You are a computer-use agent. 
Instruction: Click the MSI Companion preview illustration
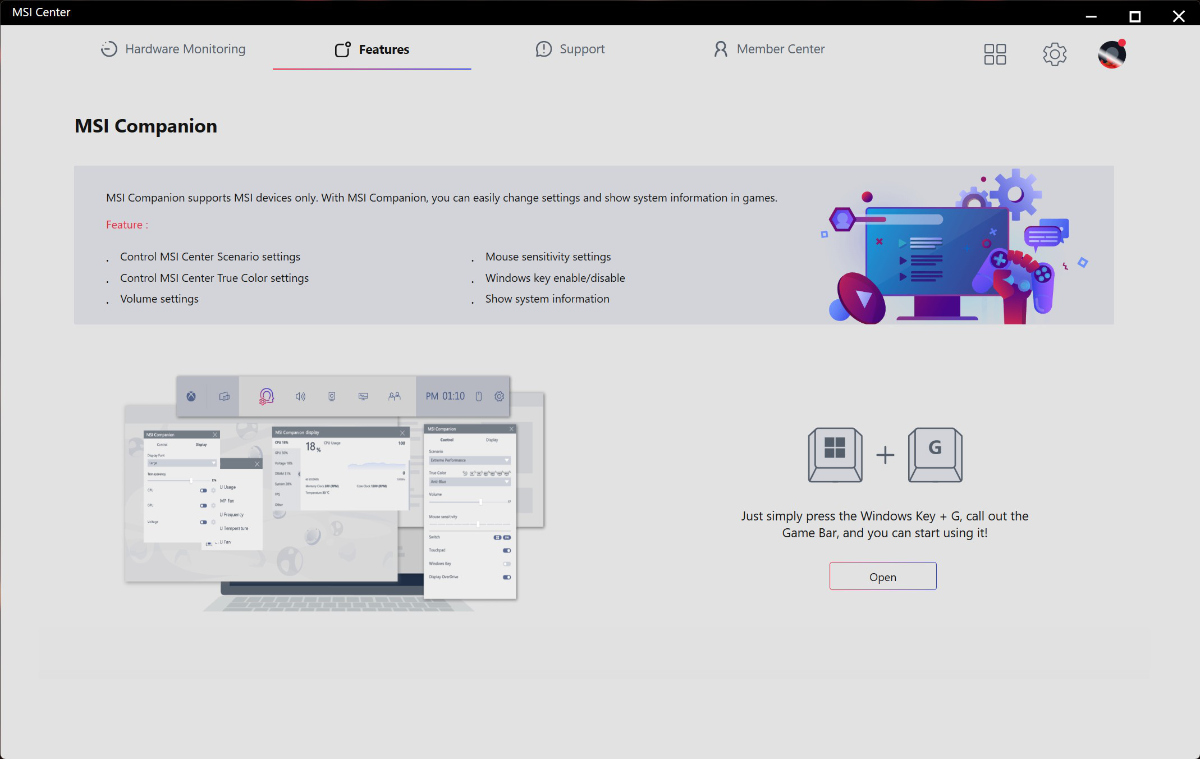click(x=335, y=494)
